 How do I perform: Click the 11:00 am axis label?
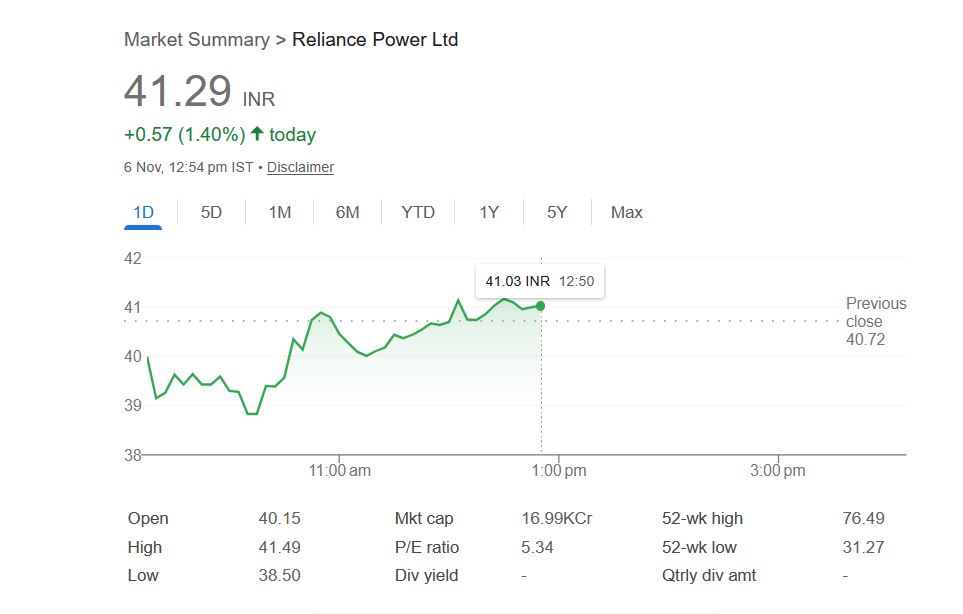(340, 470)
